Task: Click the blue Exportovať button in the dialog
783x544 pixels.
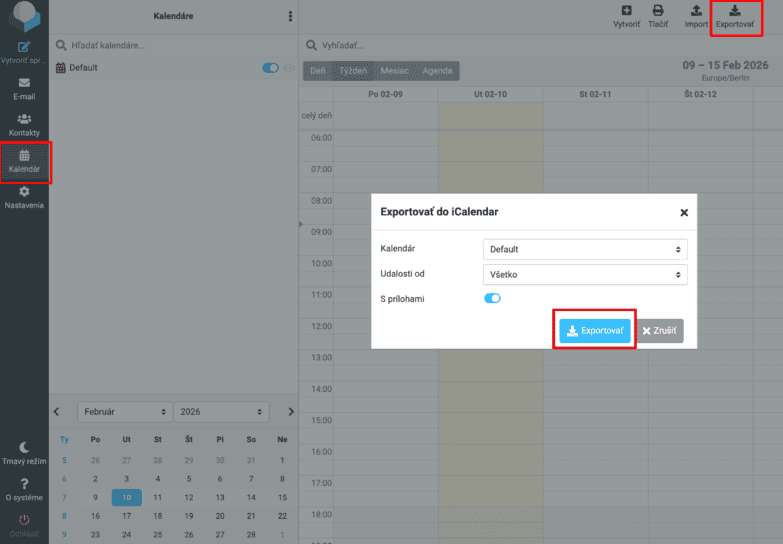Action: (x=595, y=331)
